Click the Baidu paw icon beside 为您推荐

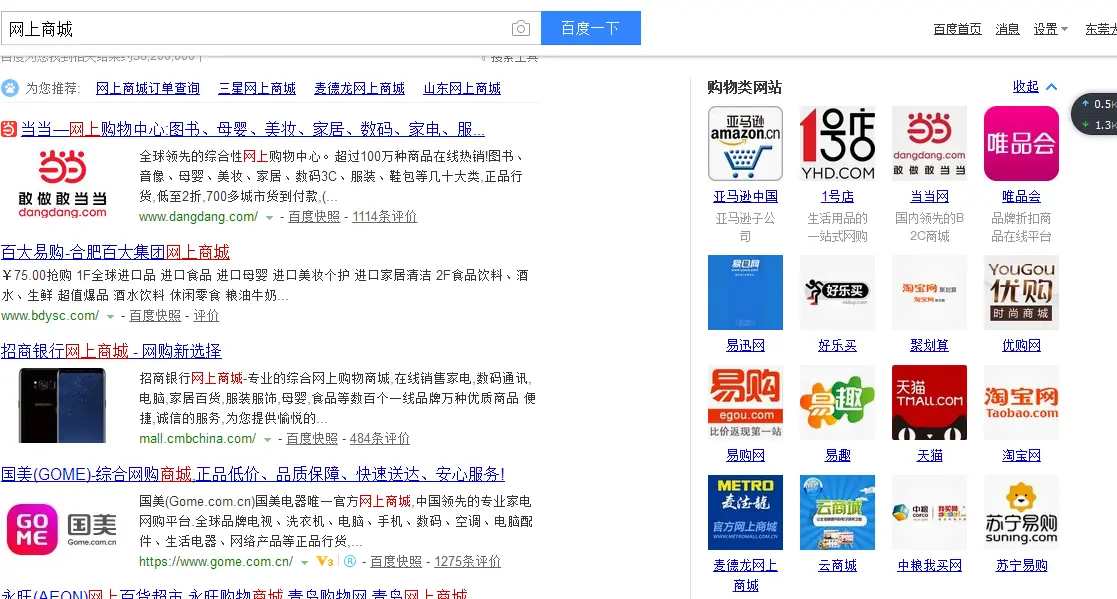10,88
